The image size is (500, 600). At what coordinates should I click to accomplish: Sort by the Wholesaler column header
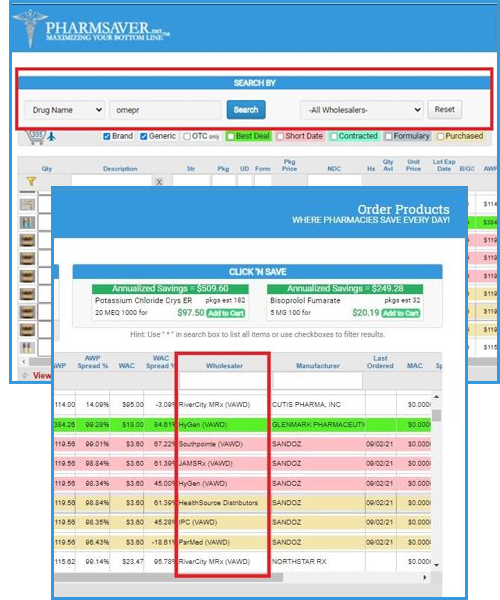tap(224, 366)
